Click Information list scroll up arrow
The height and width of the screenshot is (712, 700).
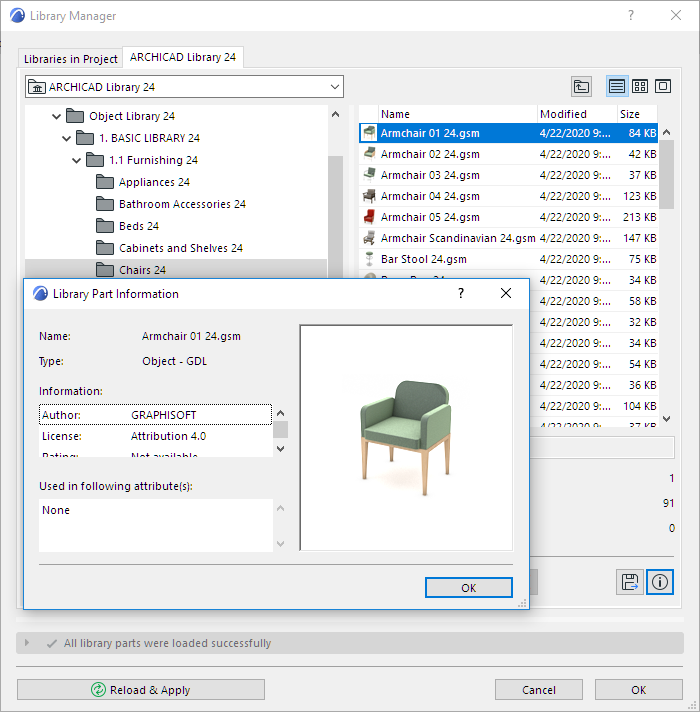click(281, 413)
